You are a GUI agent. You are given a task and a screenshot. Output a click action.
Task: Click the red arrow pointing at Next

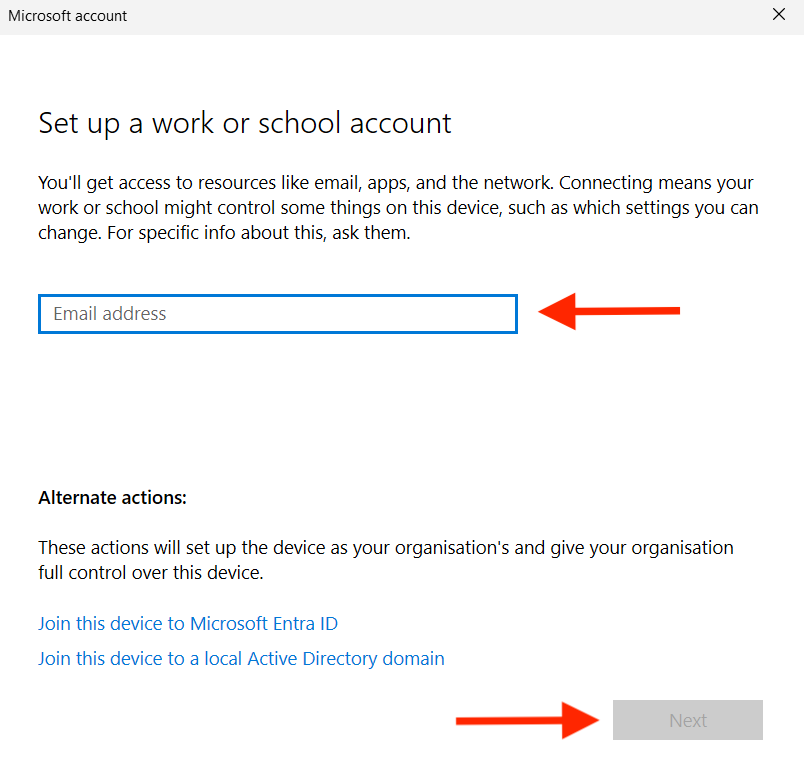tap(527, 720)
